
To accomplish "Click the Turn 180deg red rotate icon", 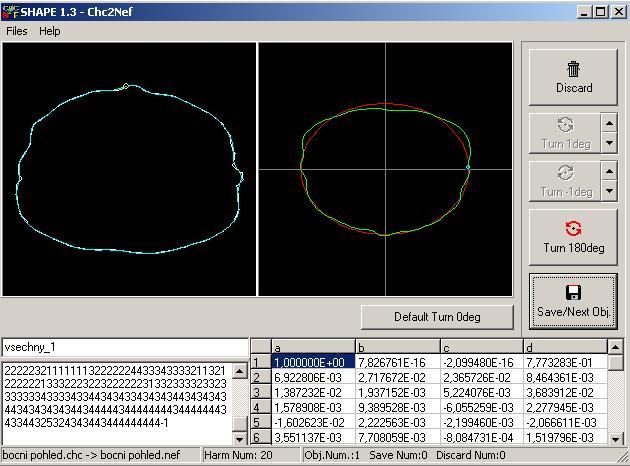I will [573, 229].
